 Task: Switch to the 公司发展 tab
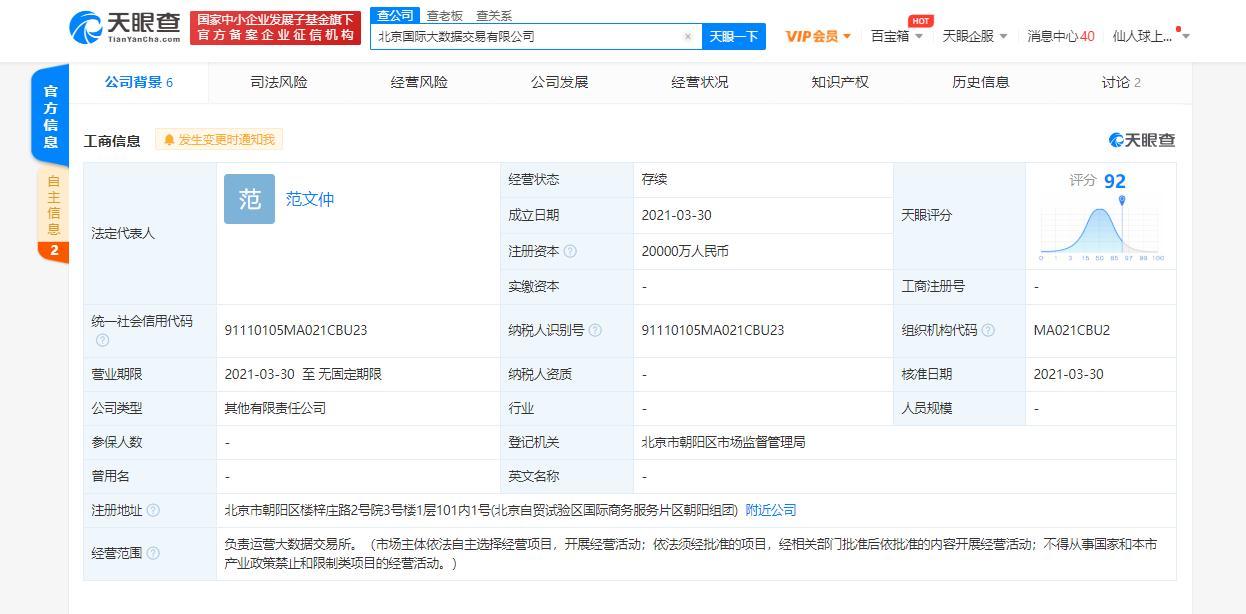click(x=559, y=82)
